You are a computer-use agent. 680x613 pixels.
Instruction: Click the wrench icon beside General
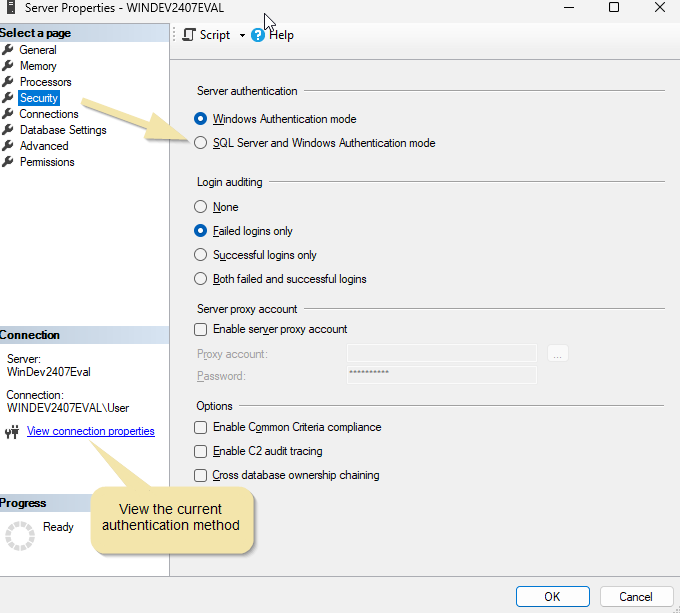point(7,49)
